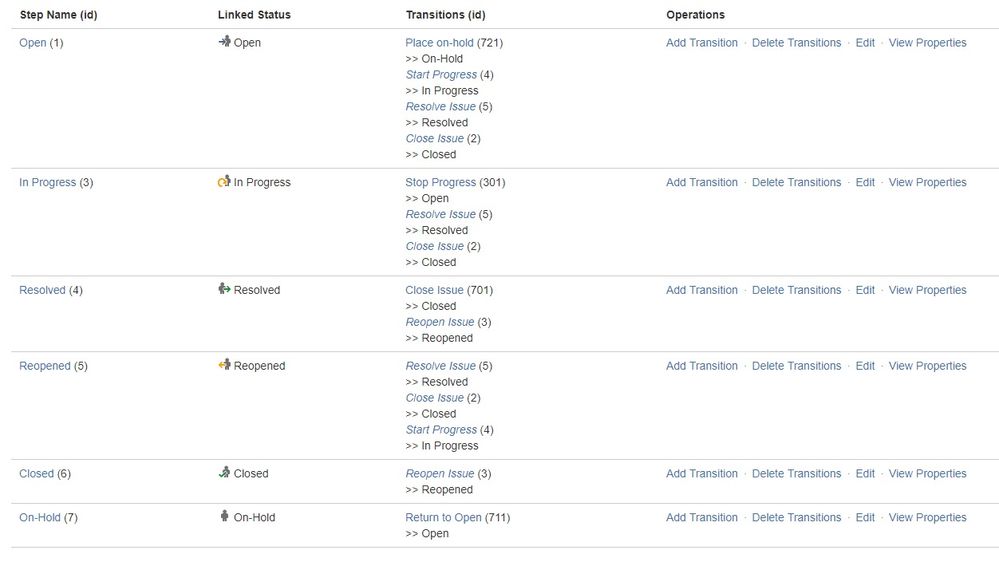Add Transition to the Closed step
This screenshot has width=999, height=575.
pyautogui.click(x=701, y=473)
